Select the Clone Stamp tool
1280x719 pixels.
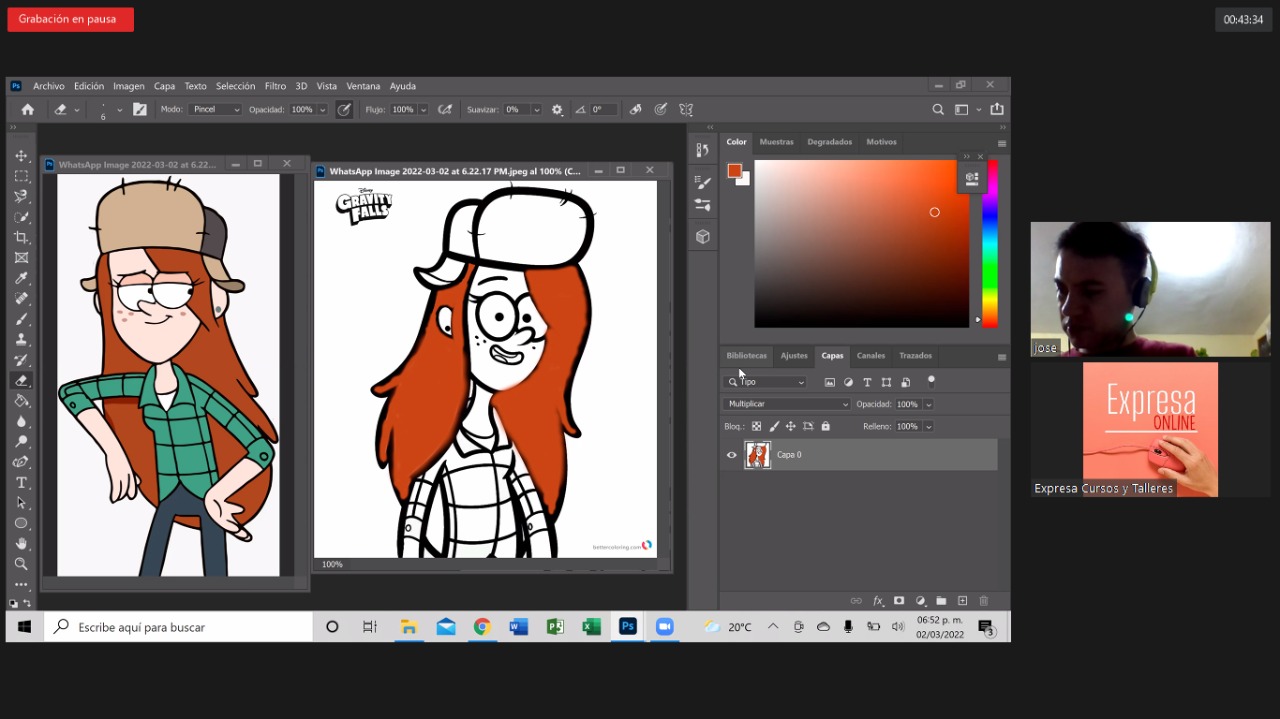tap(21, 340)
